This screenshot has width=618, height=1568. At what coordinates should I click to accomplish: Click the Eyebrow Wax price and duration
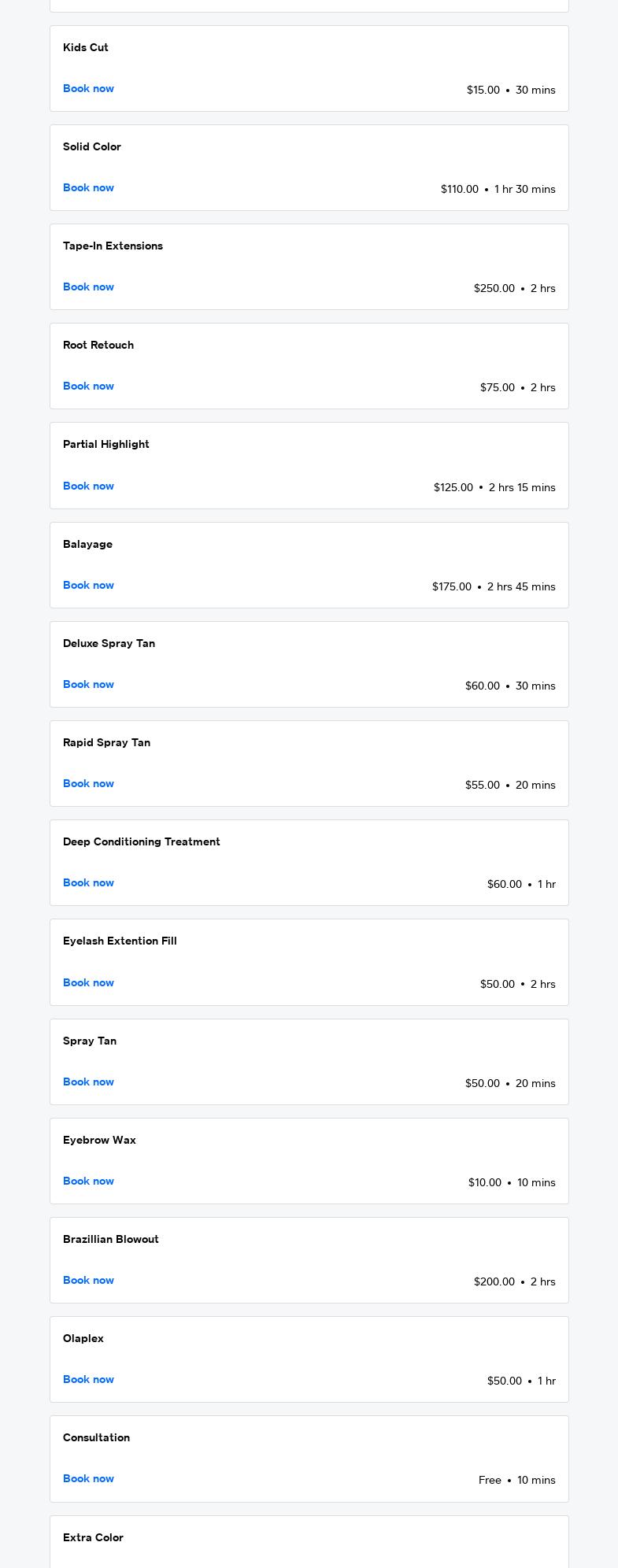[512, 1182]
